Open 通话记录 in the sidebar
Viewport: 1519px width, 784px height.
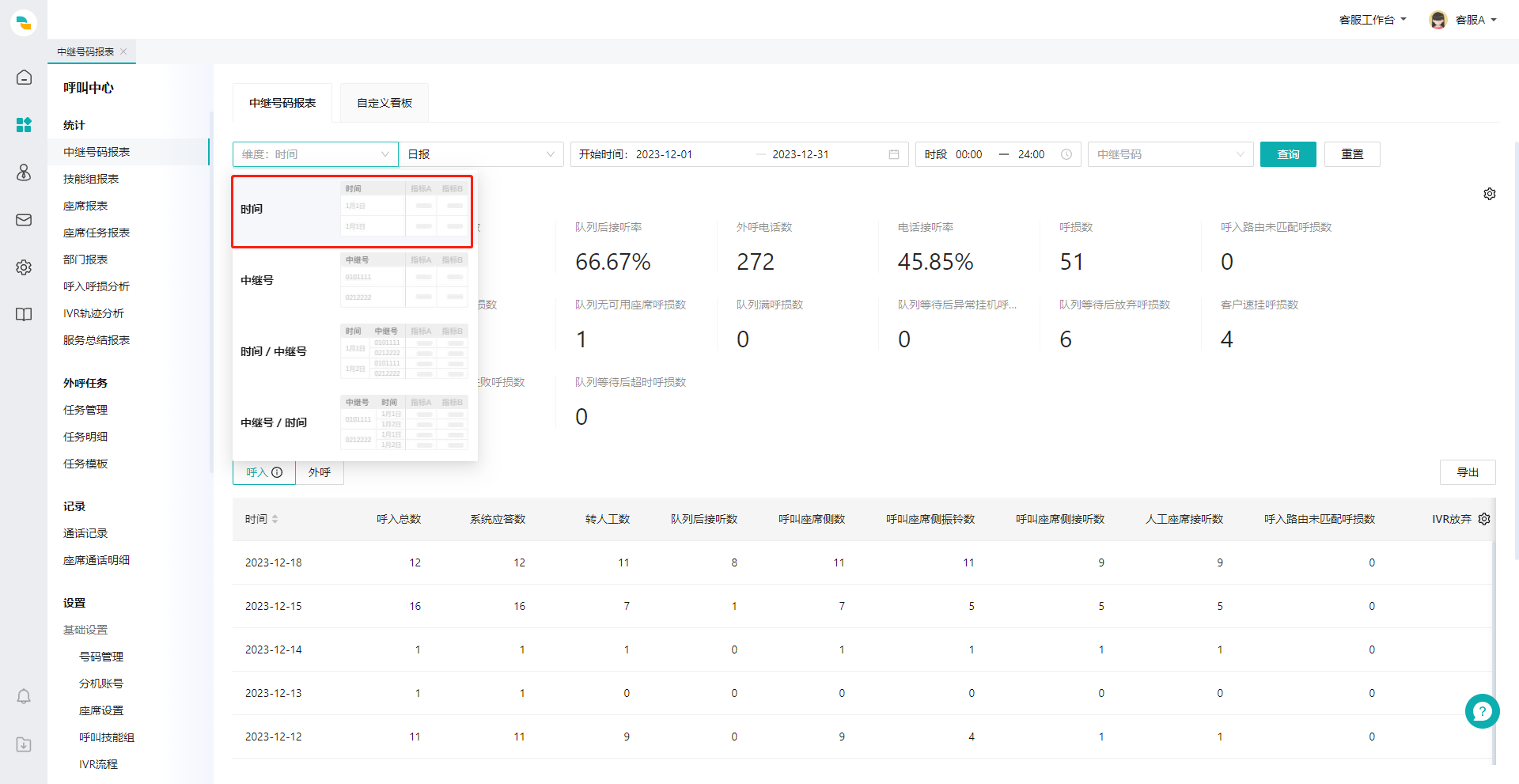click(85, 533)
